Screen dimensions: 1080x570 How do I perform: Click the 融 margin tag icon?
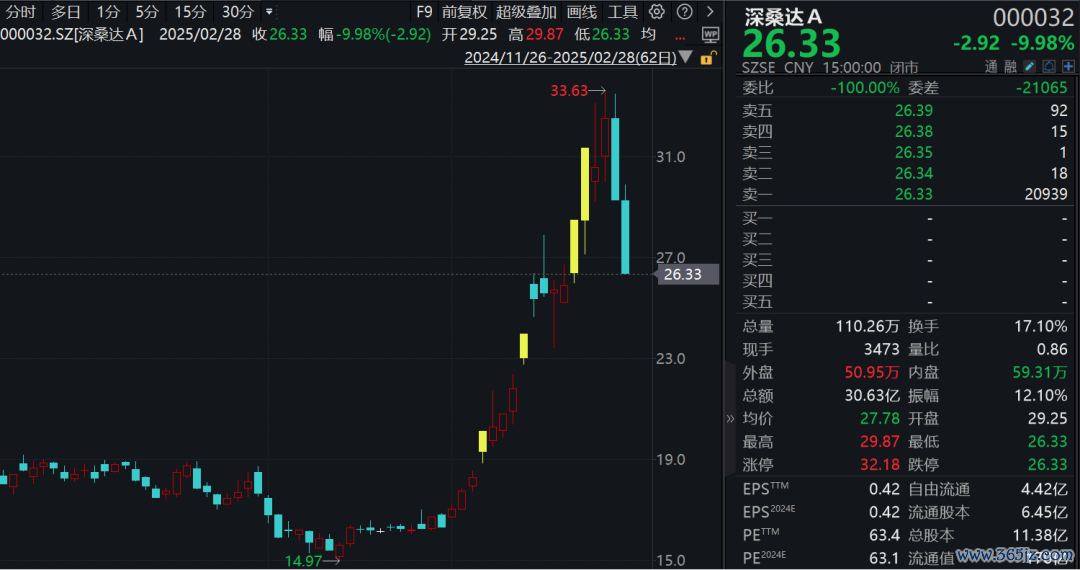click(1010, 66)
